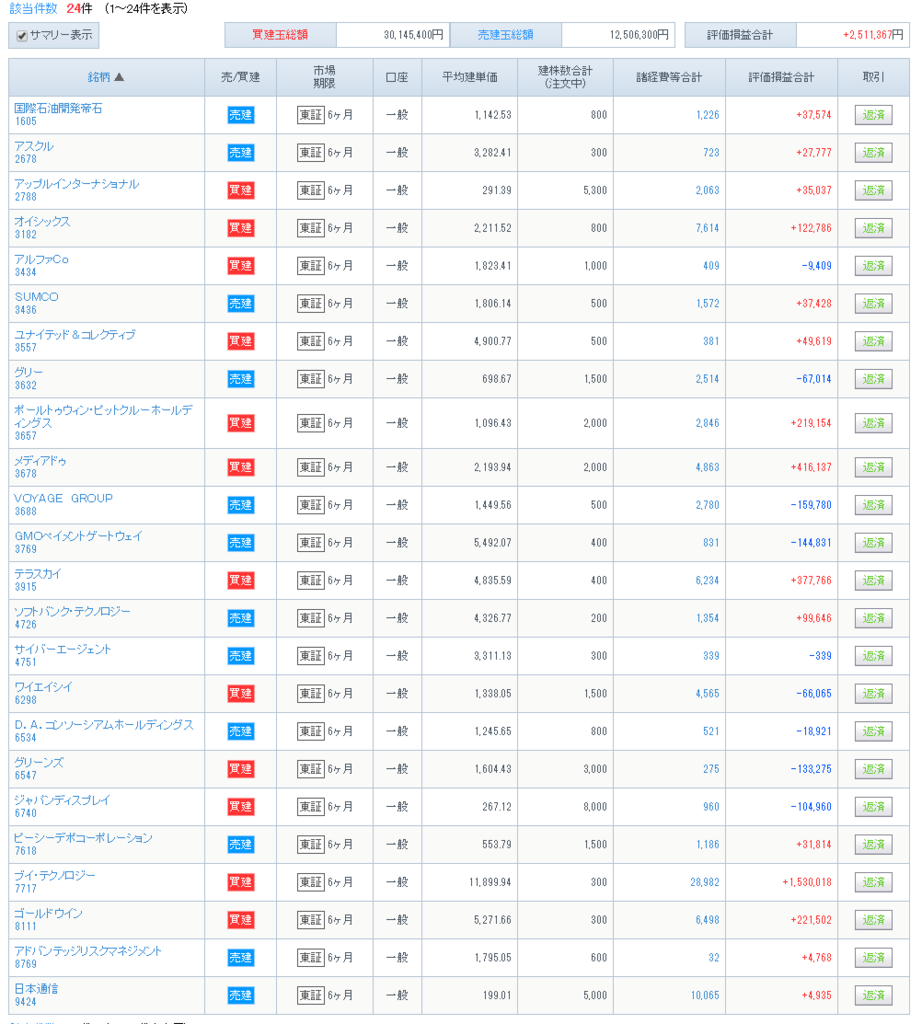Screen dimensions: 922x1024
Task: Click 諸経費 10,065 in 日本通信 row
Action: click(x=705, y=995)
